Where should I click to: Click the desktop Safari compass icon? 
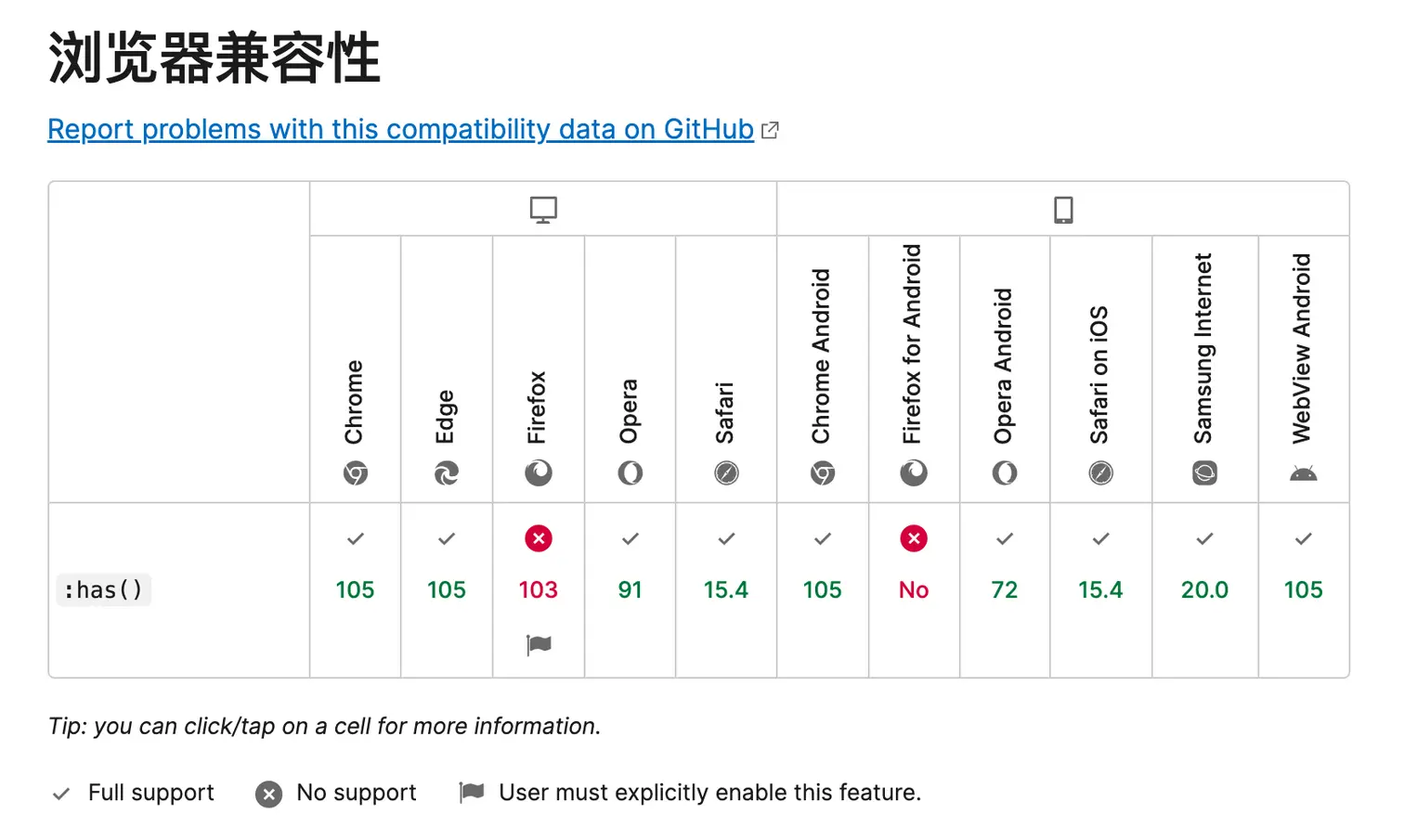726,473
